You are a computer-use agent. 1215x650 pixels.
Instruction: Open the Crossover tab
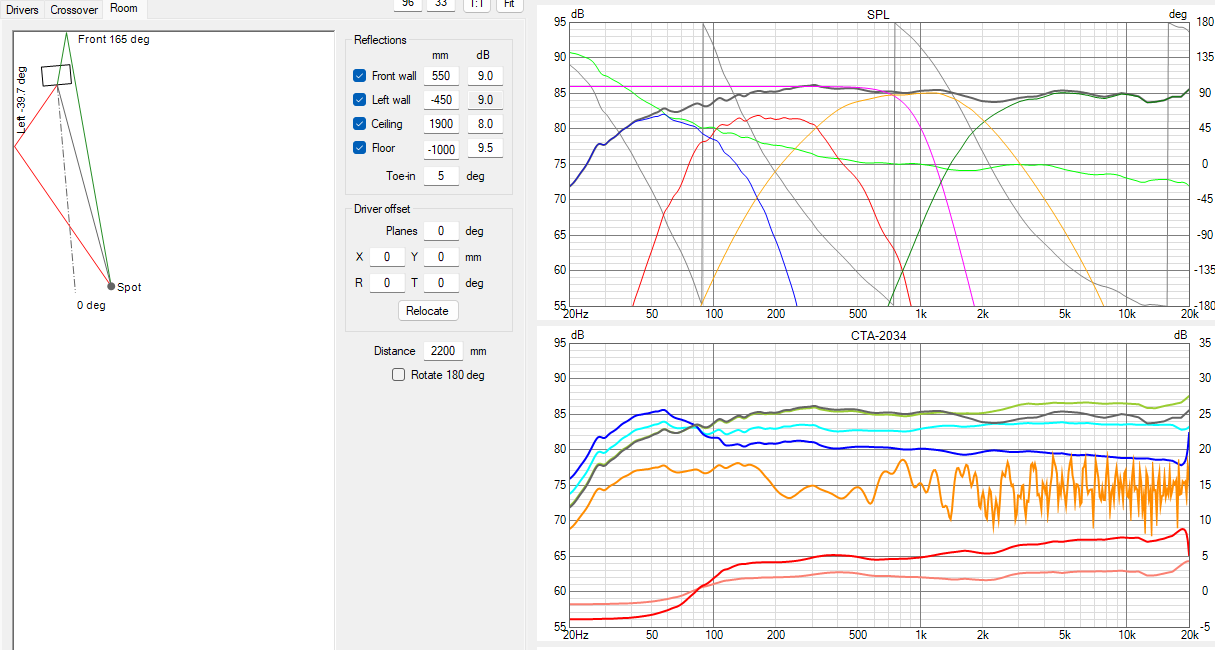pos(74,10)
